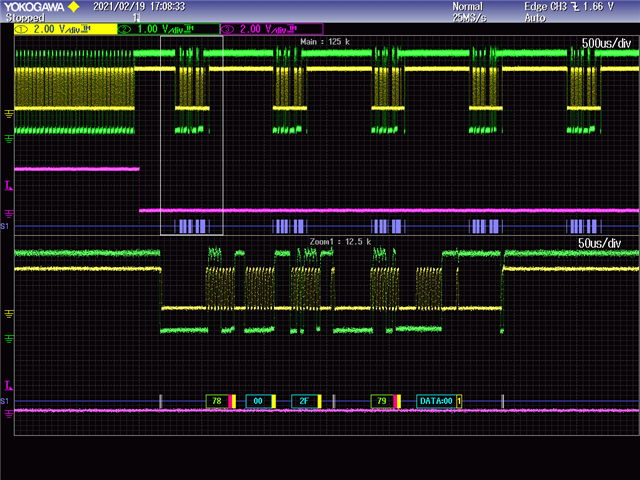Click the 50us/div zoom timebase readout

tap(599, 243)
